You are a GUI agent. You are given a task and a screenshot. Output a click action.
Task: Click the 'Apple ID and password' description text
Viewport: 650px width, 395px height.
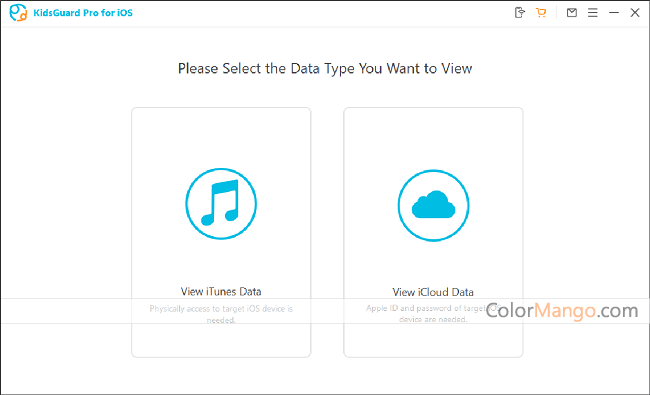coord(433,313)
